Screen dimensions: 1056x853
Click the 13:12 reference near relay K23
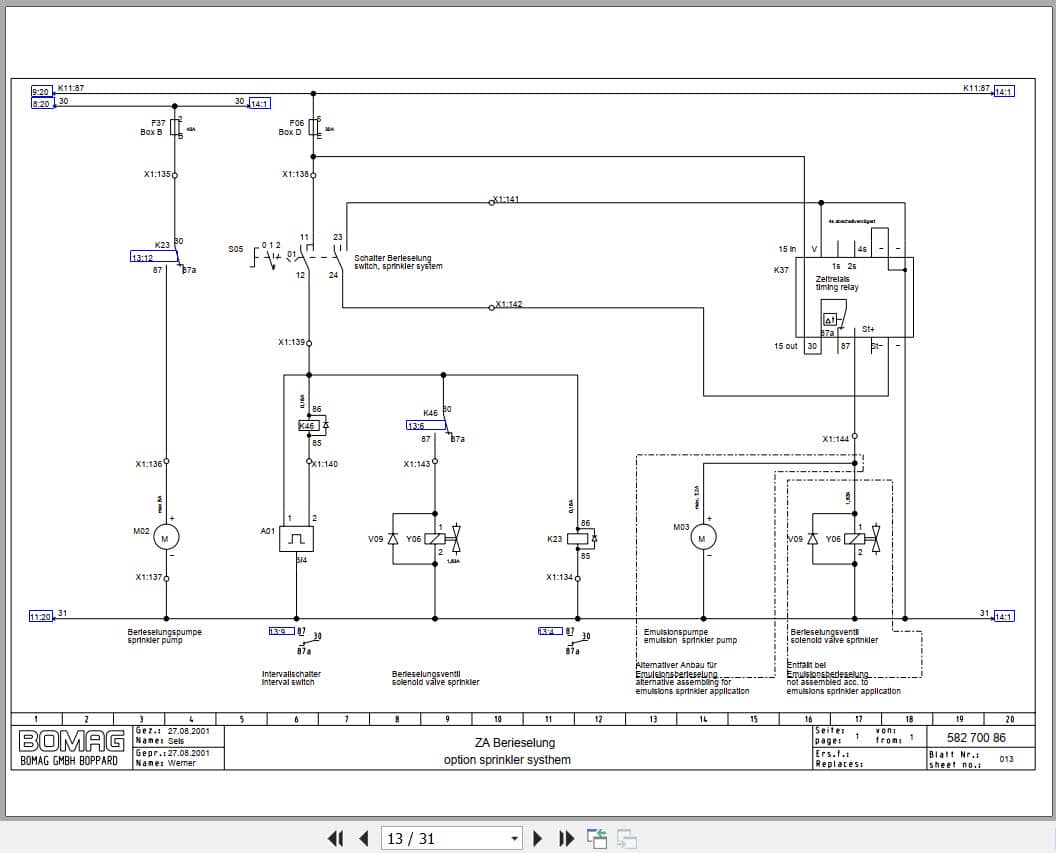(140, 259)
